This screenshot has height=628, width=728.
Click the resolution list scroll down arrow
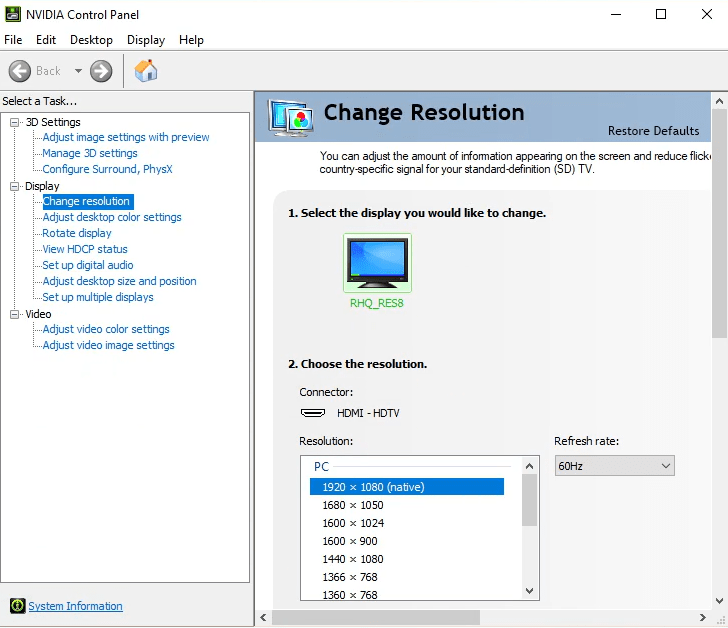(x=530, y=592)
